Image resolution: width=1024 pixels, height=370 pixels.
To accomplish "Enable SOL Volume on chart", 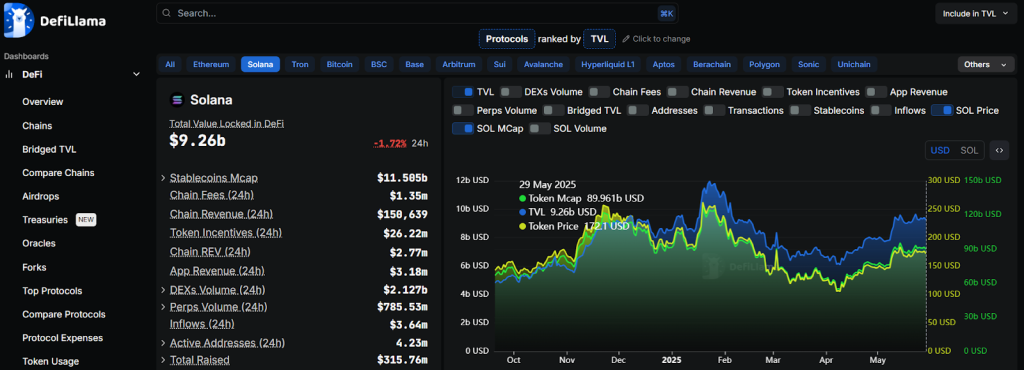I will pos(540,129).
